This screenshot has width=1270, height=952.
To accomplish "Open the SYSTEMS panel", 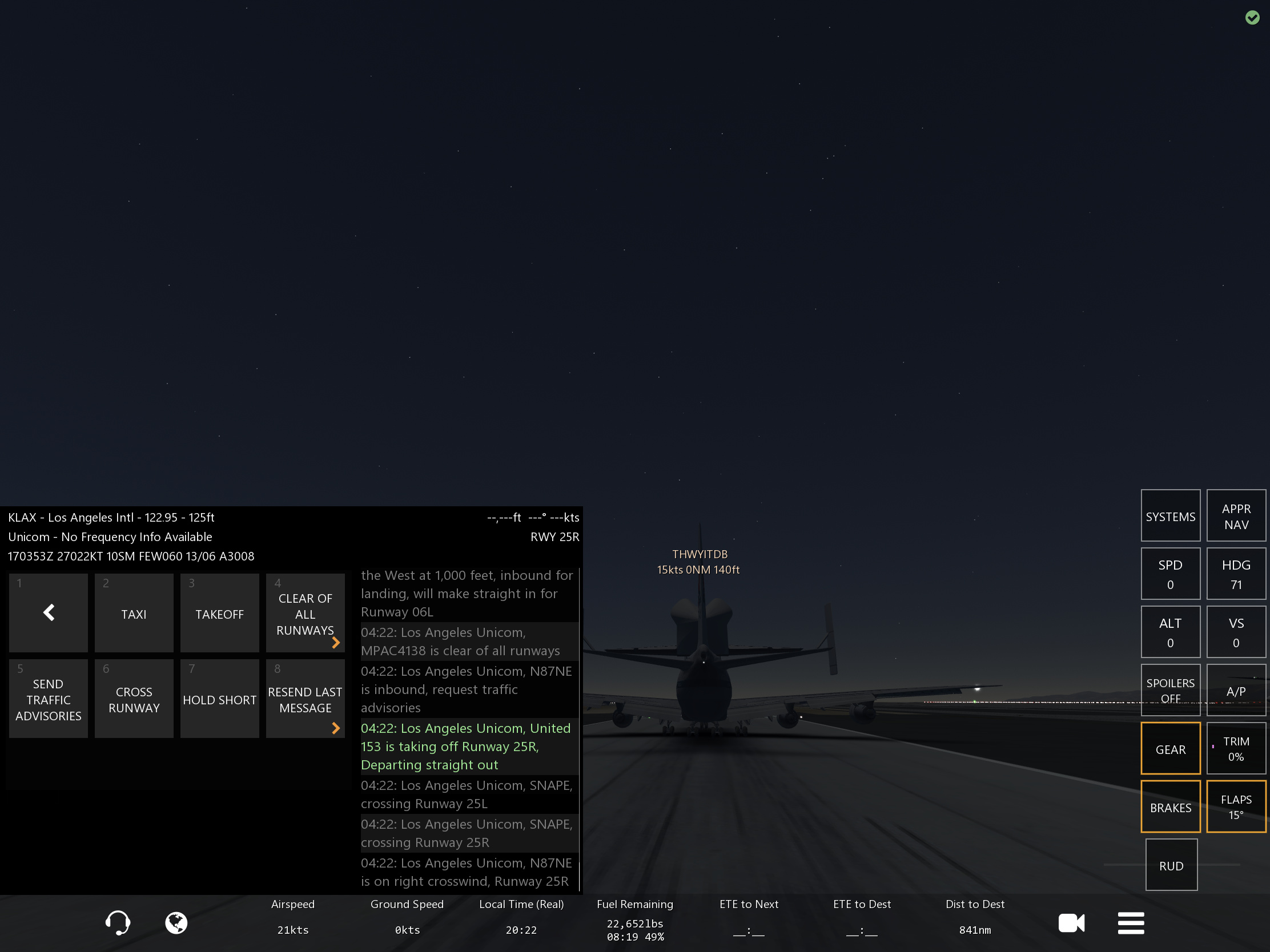I will pos(1170,516).
